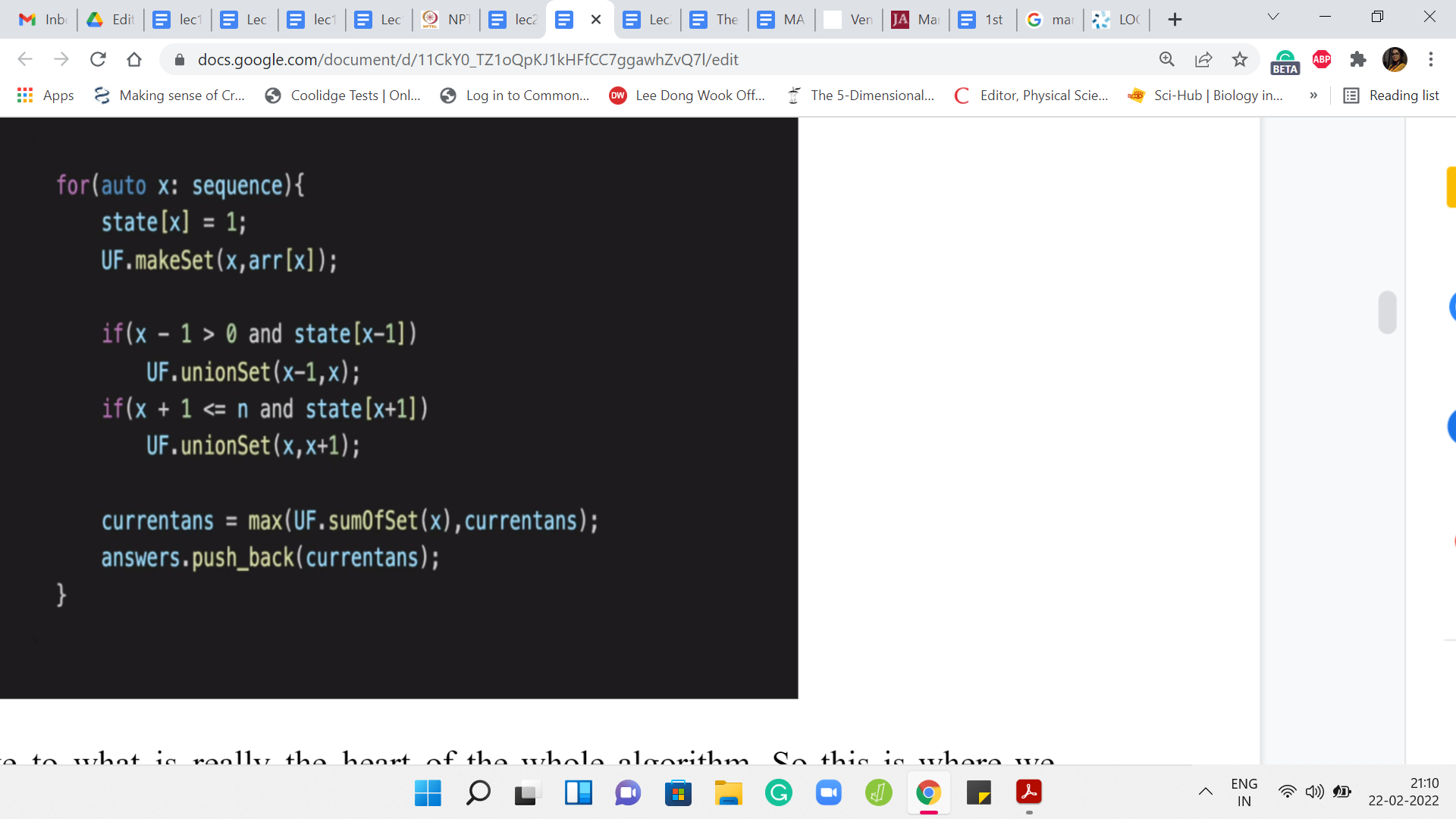Open the tab search dropdown arrow
The image size is (1456, 819).
pyautogui.click(x=1273, y=17)
